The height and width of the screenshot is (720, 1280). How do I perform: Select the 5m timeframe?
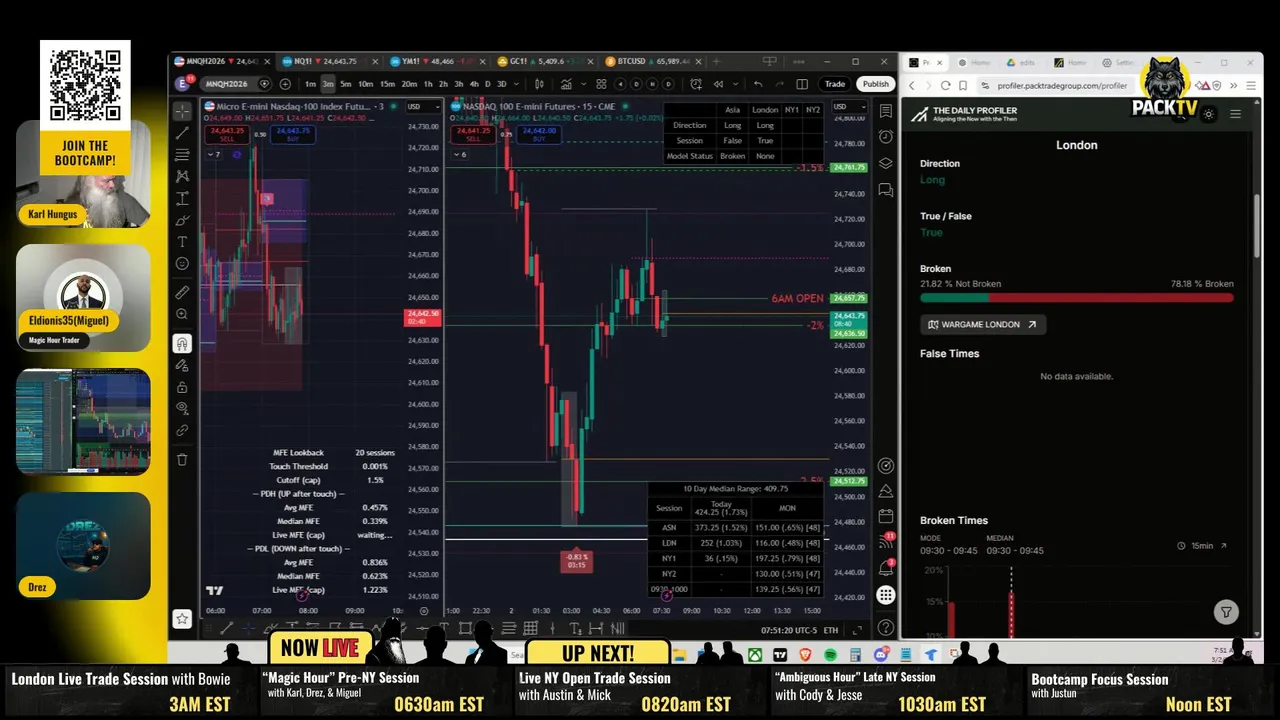[x=346, y=84]
